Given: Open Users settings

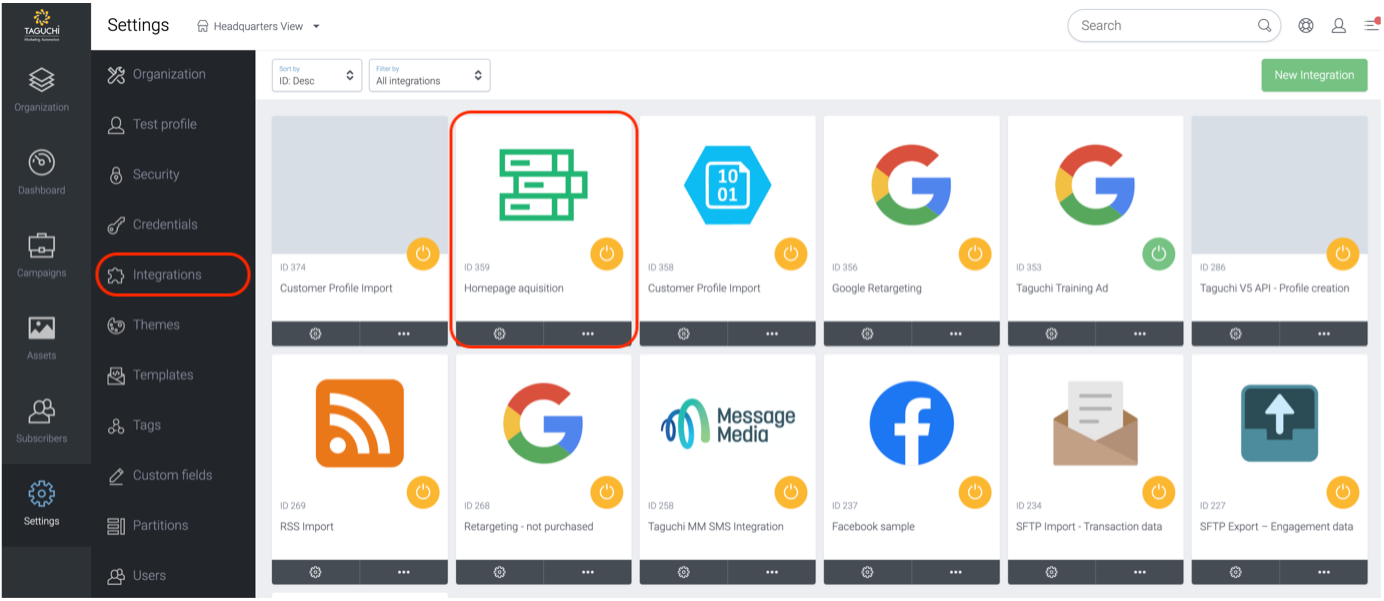Looking at the screenshot, I should [136, 575].
